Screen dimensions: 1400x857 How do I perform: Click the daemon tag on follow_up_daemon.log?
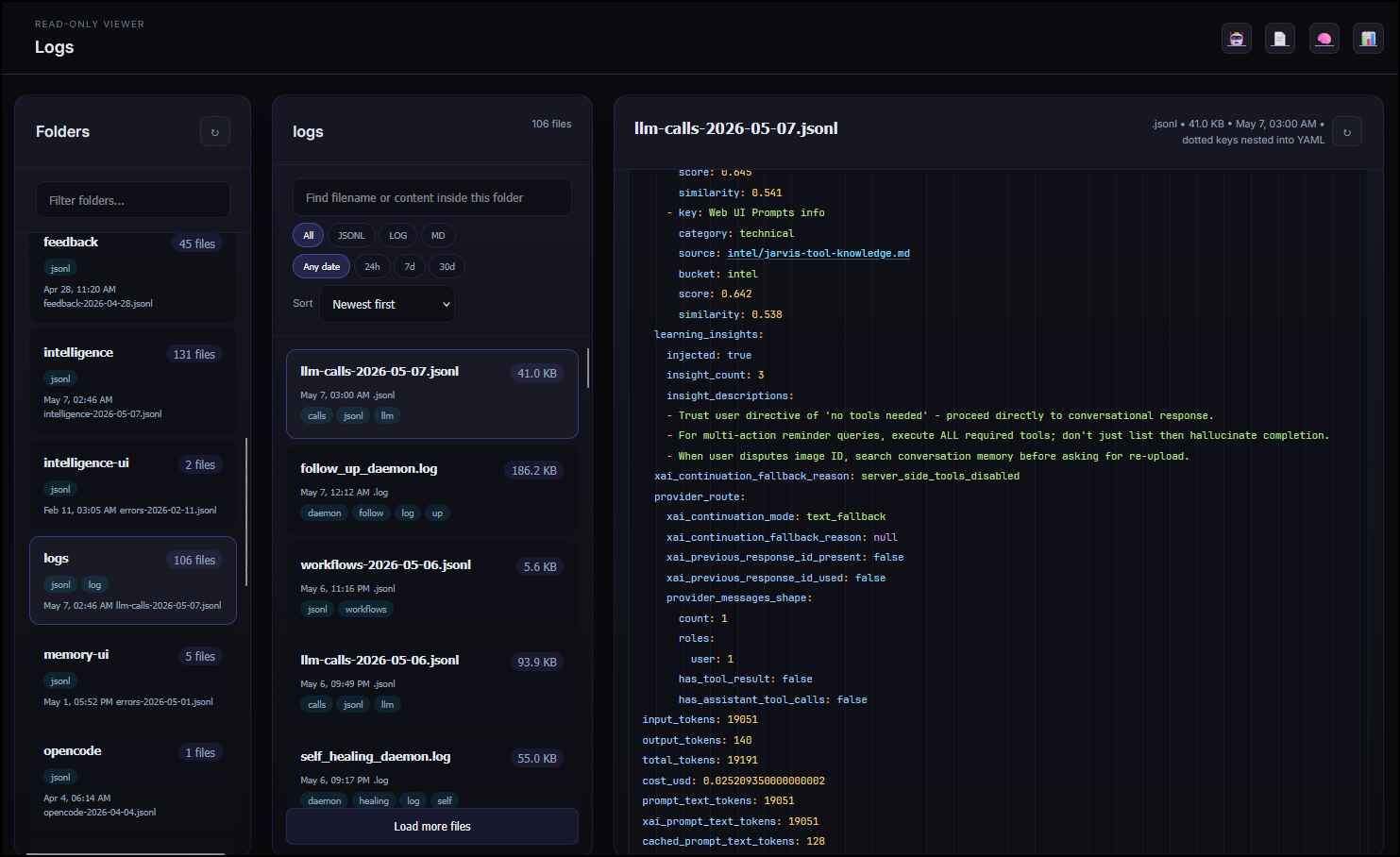click(x=324, y=513)
